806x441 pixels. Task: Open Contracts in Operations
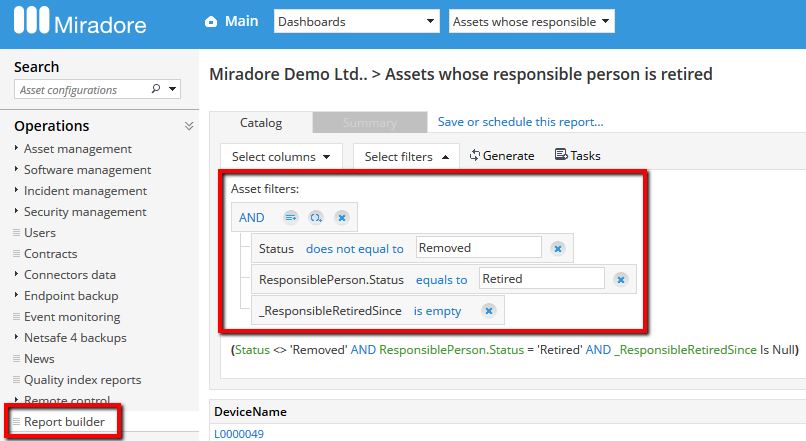pyautogui.click(x=50, y=254)
